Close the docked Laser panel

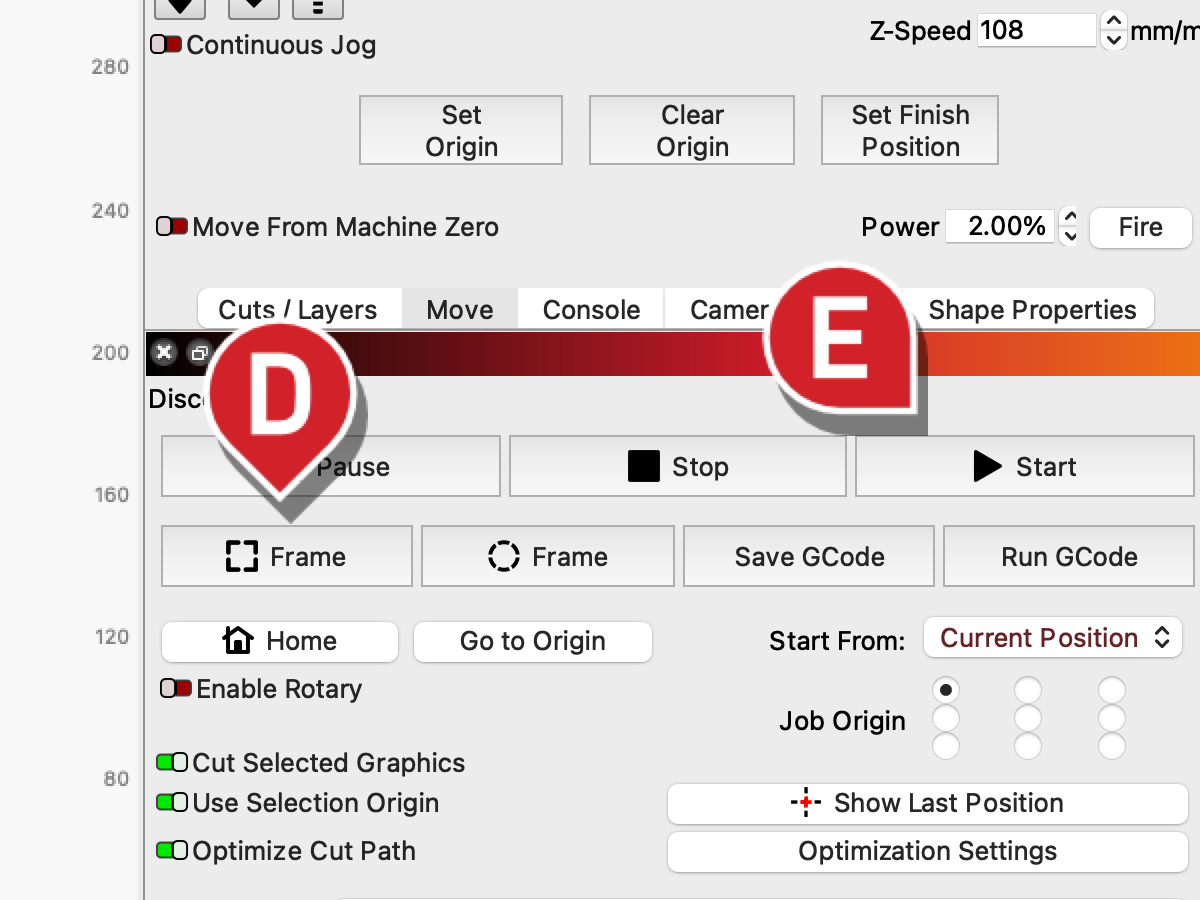pos(165,353)
